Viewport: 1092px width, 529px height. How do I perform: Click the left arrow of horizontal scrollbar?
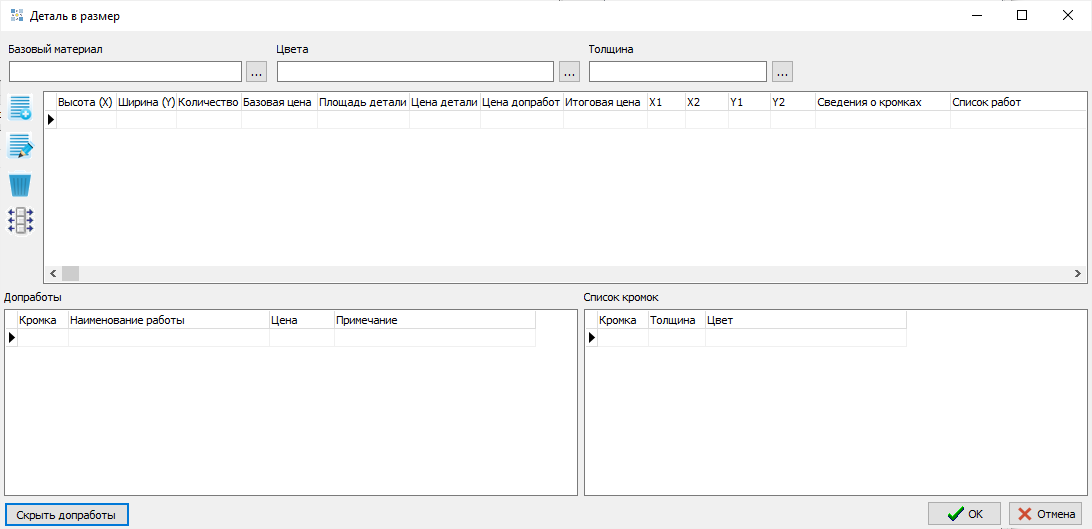tap(52, 274)
